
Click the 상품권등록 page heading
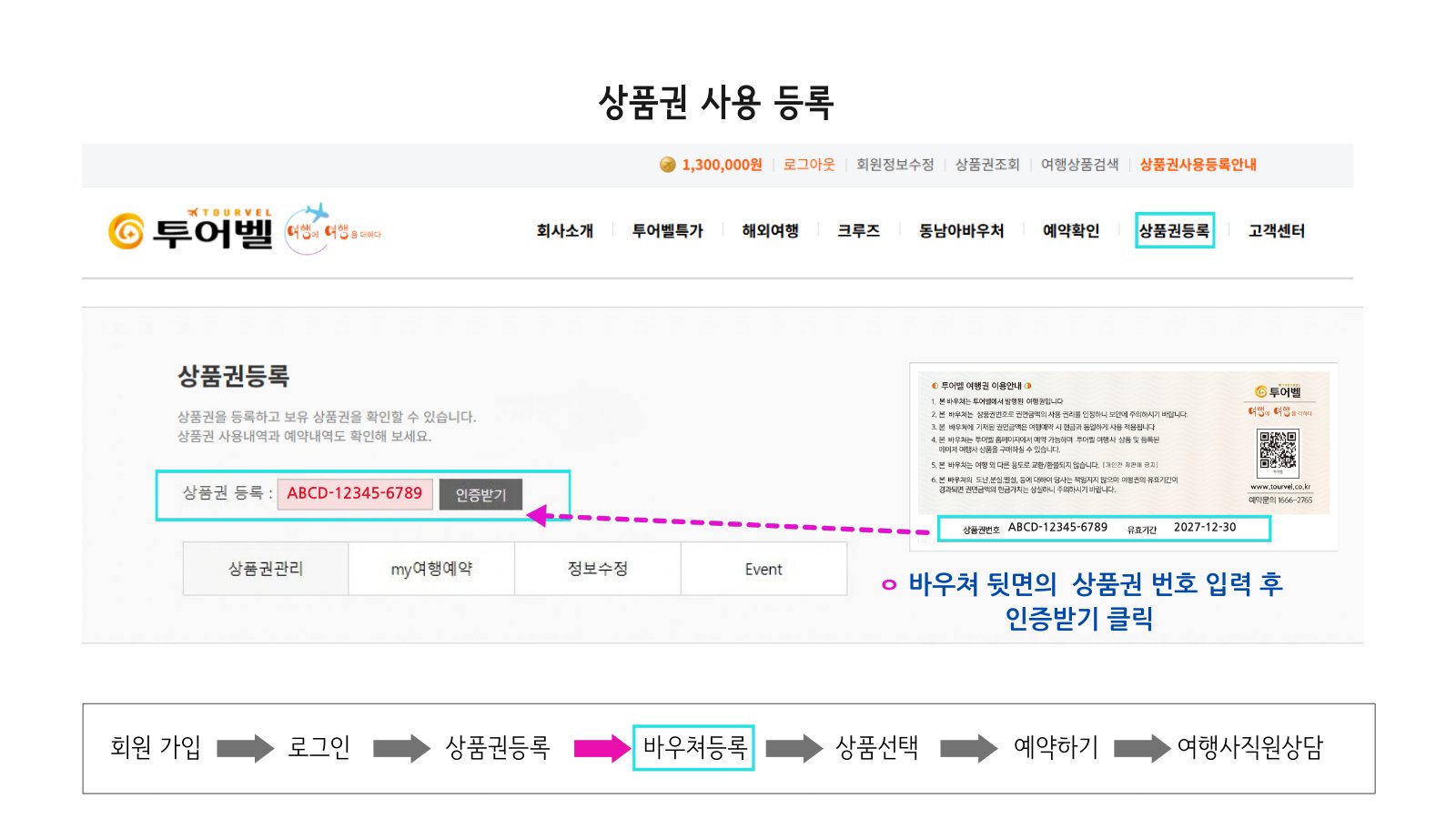233,376
